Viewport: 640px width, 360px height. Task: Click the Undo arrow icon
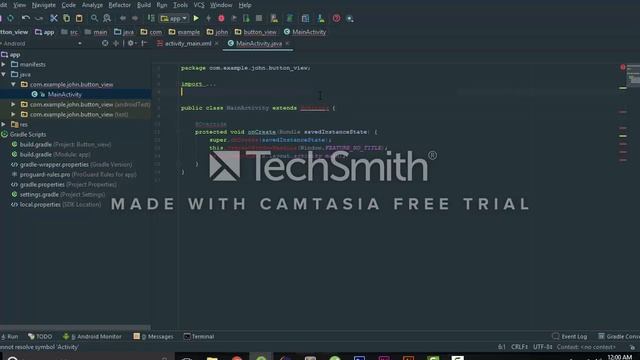(x=26, y=18)
